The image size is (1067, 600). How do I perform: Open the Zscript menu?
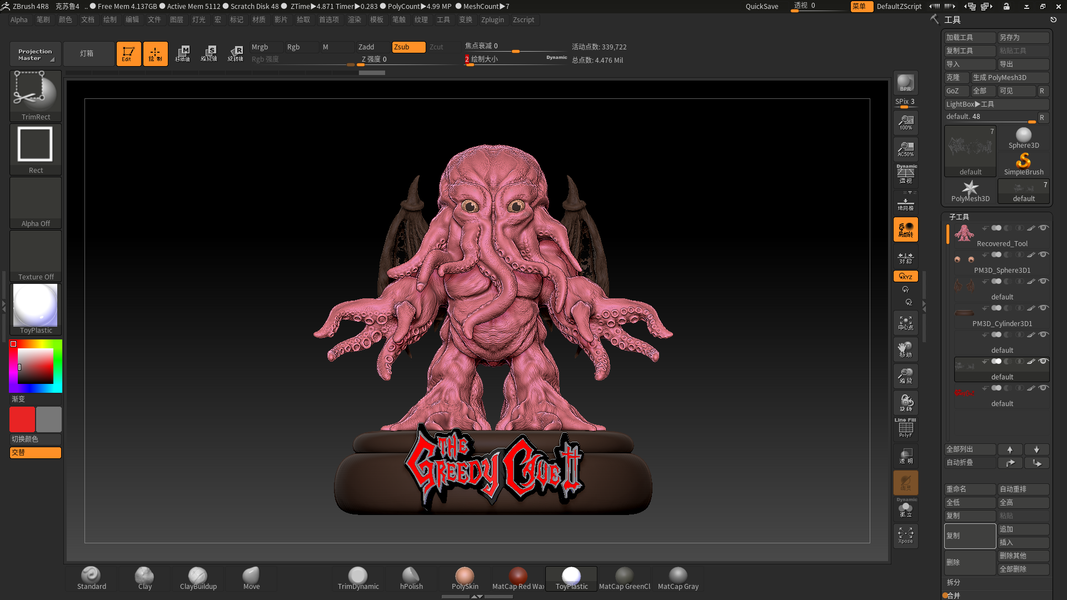(523, 20)
